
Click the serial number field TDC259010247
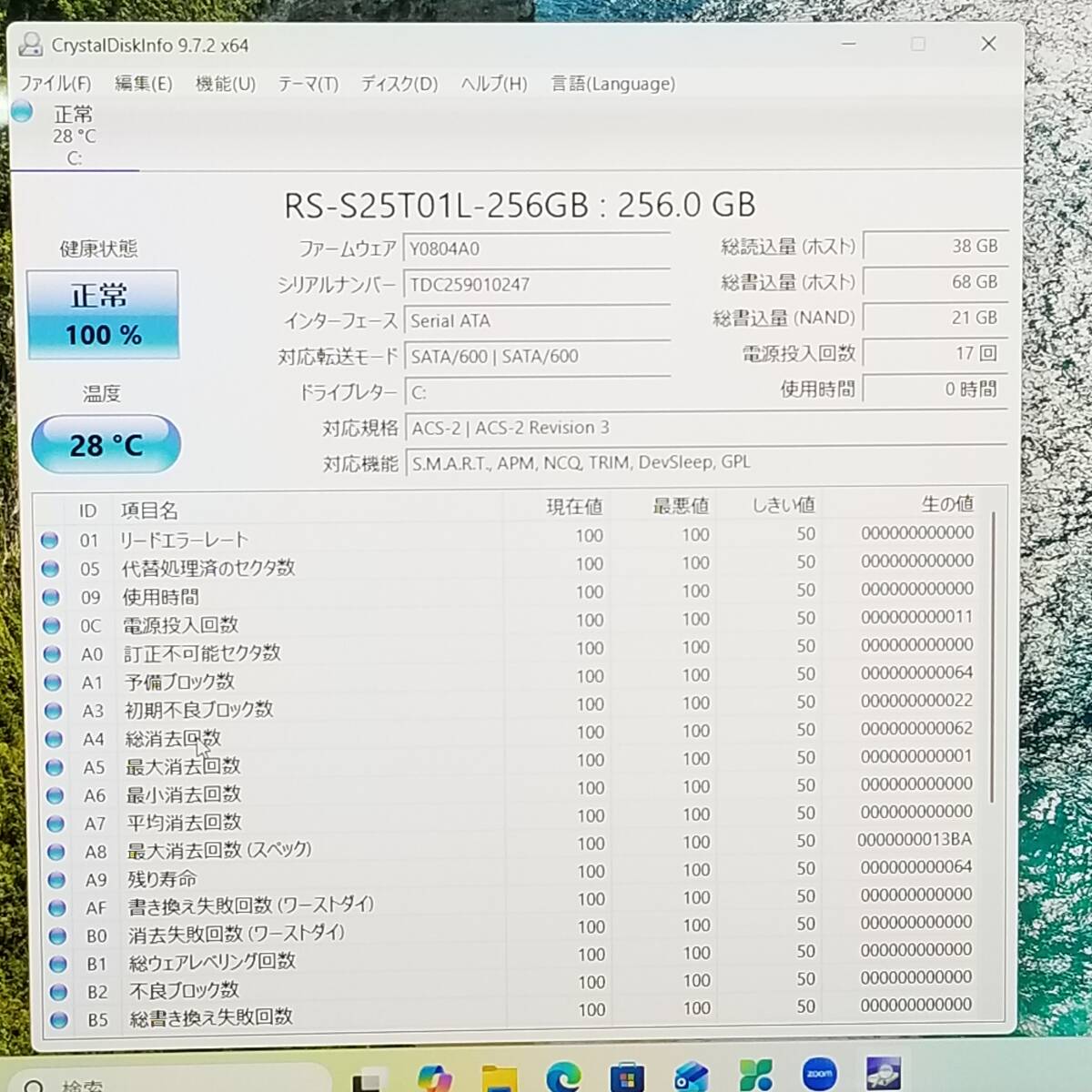pos(537,285)
